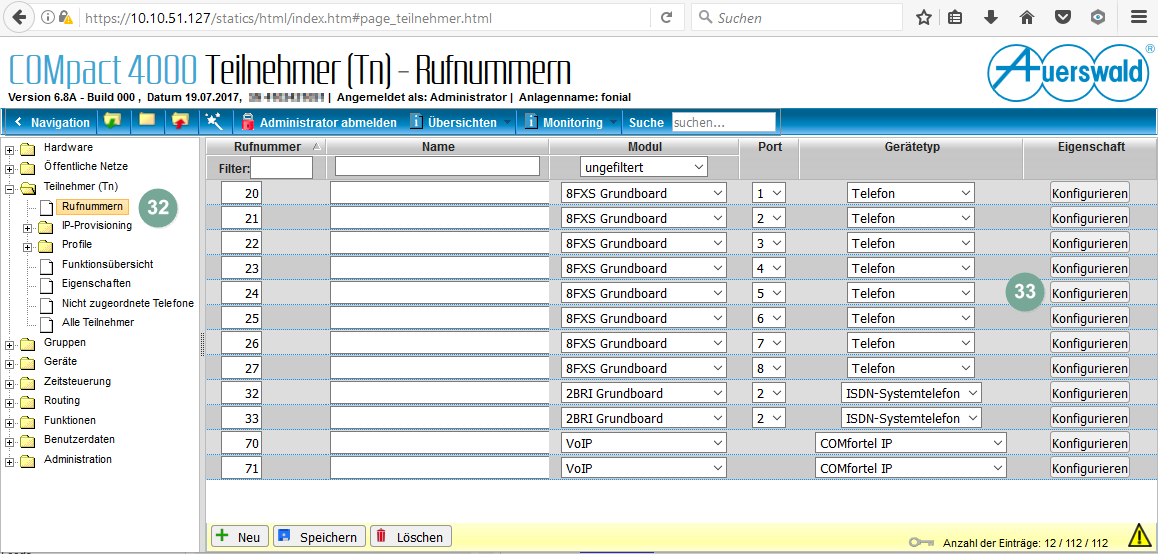Image resolution: width=1158 pixels, height=554 pixels.
Task: Click Konfigurieren for Rufnummer 32
Action: click(1090, 393)
